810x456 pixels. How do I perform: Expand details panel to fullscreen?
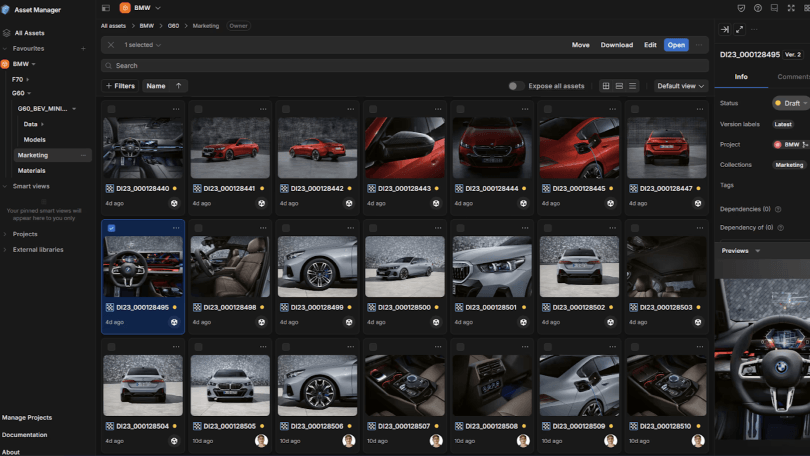click(x=740, y=29)
